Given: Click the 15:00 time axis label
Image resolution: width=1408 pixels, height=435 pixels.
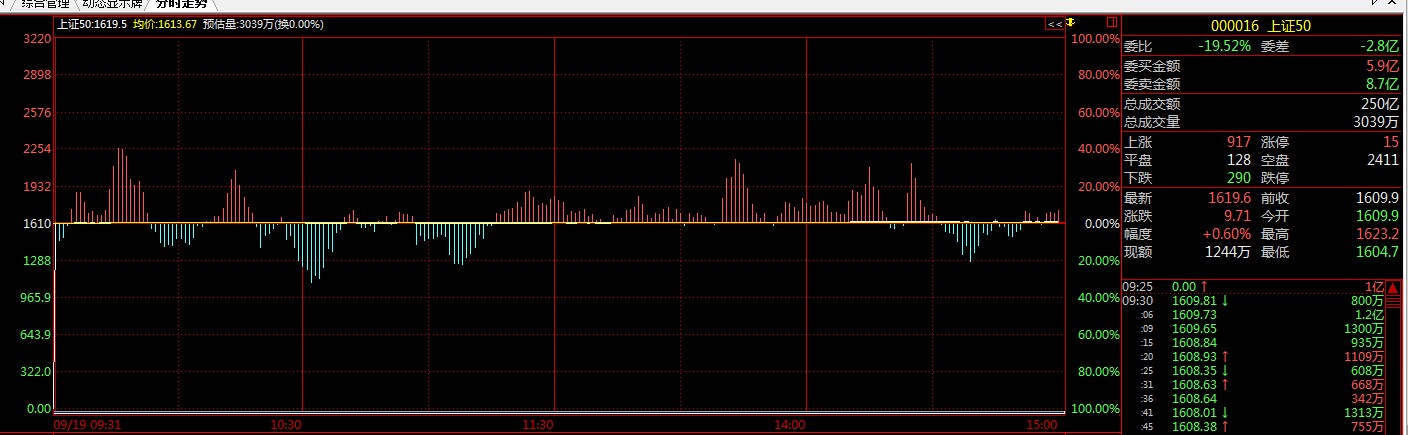Looking at the screenshot, I should coord(1043,425).
